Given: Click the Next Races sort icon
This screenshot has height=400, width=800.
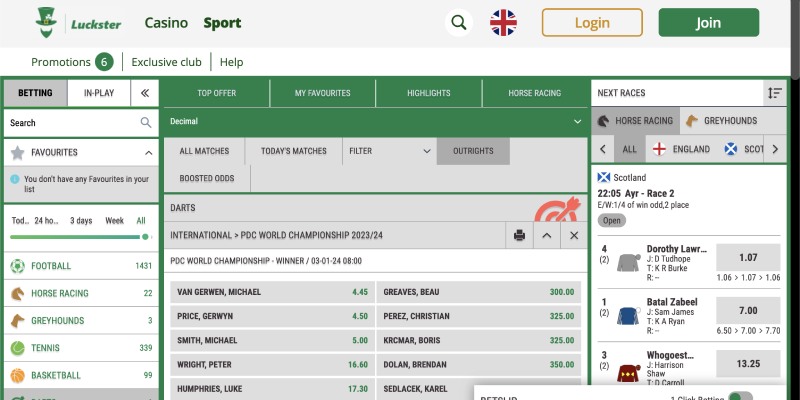Looking at the screenshot, I should (x=774, y=93).
